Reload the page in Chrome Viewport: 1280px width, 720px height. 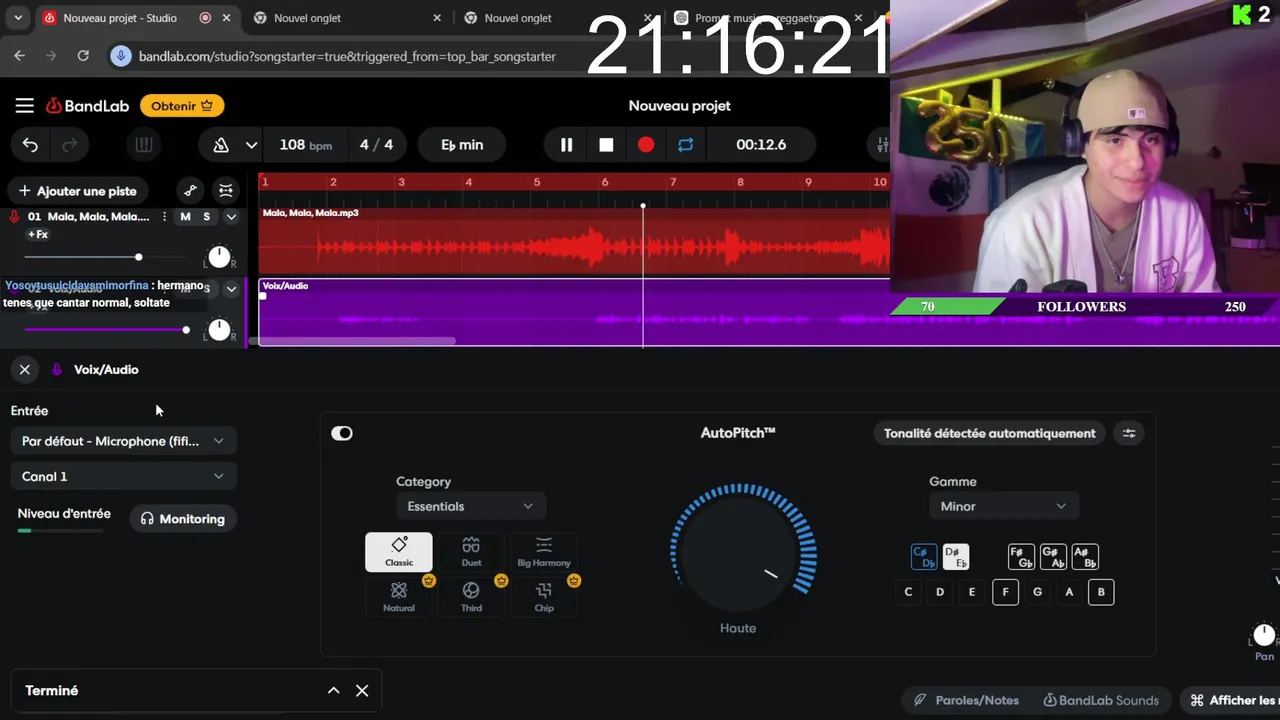coord(83,56)
